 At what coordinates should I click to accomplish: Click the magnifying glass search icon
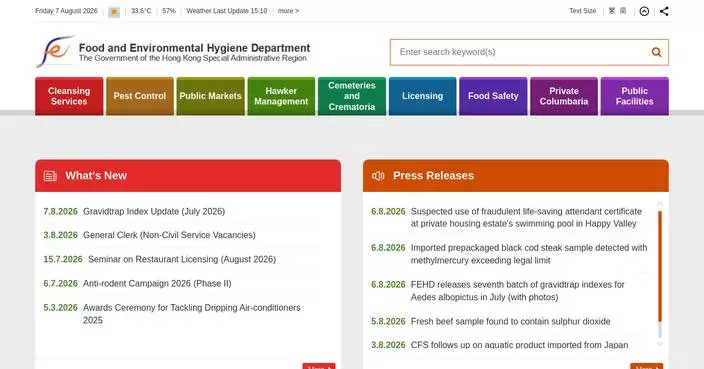point(656,52)
